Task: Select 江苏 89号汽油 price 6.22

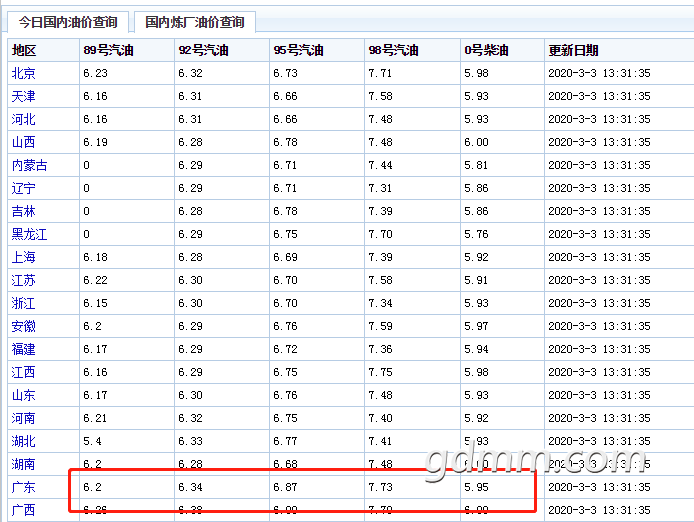Action: tap(96, 280)
